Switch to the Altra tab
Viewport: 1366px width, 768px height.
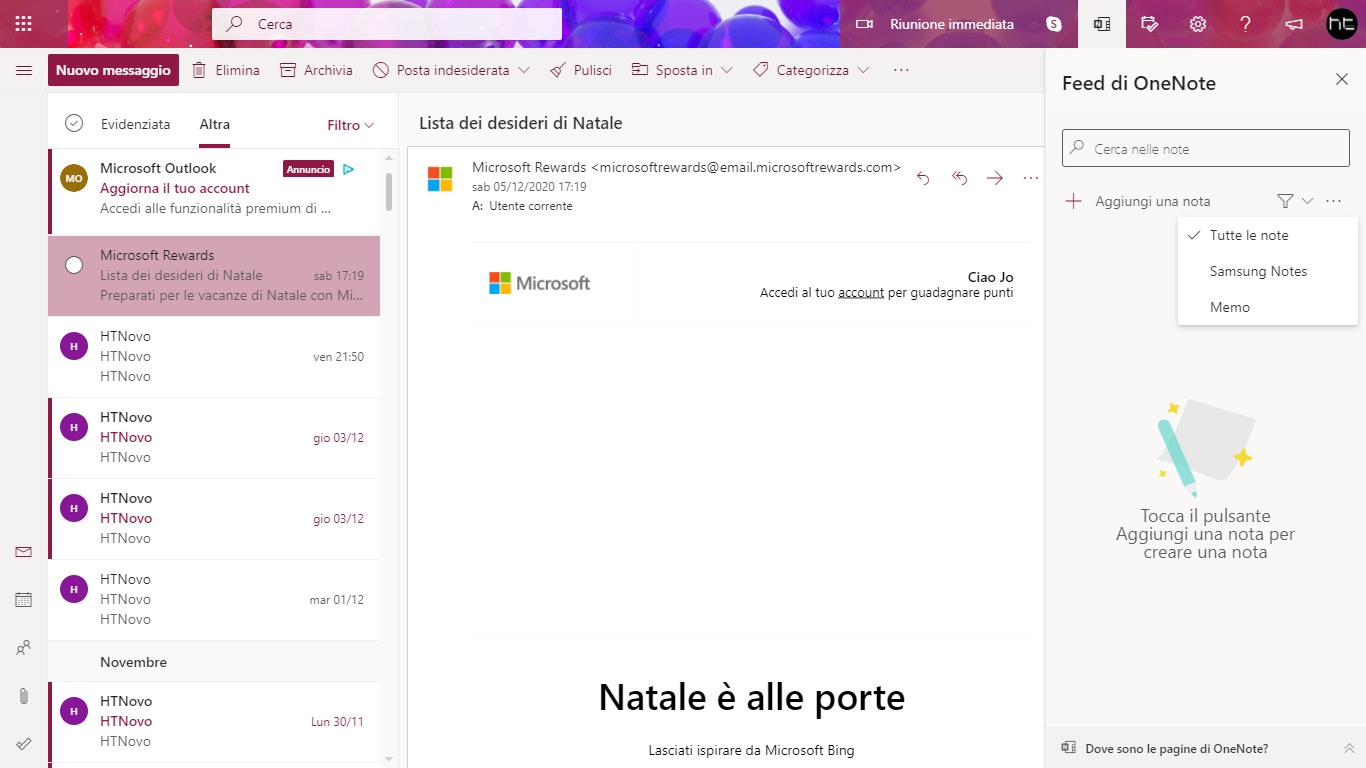tap(214, 124)
